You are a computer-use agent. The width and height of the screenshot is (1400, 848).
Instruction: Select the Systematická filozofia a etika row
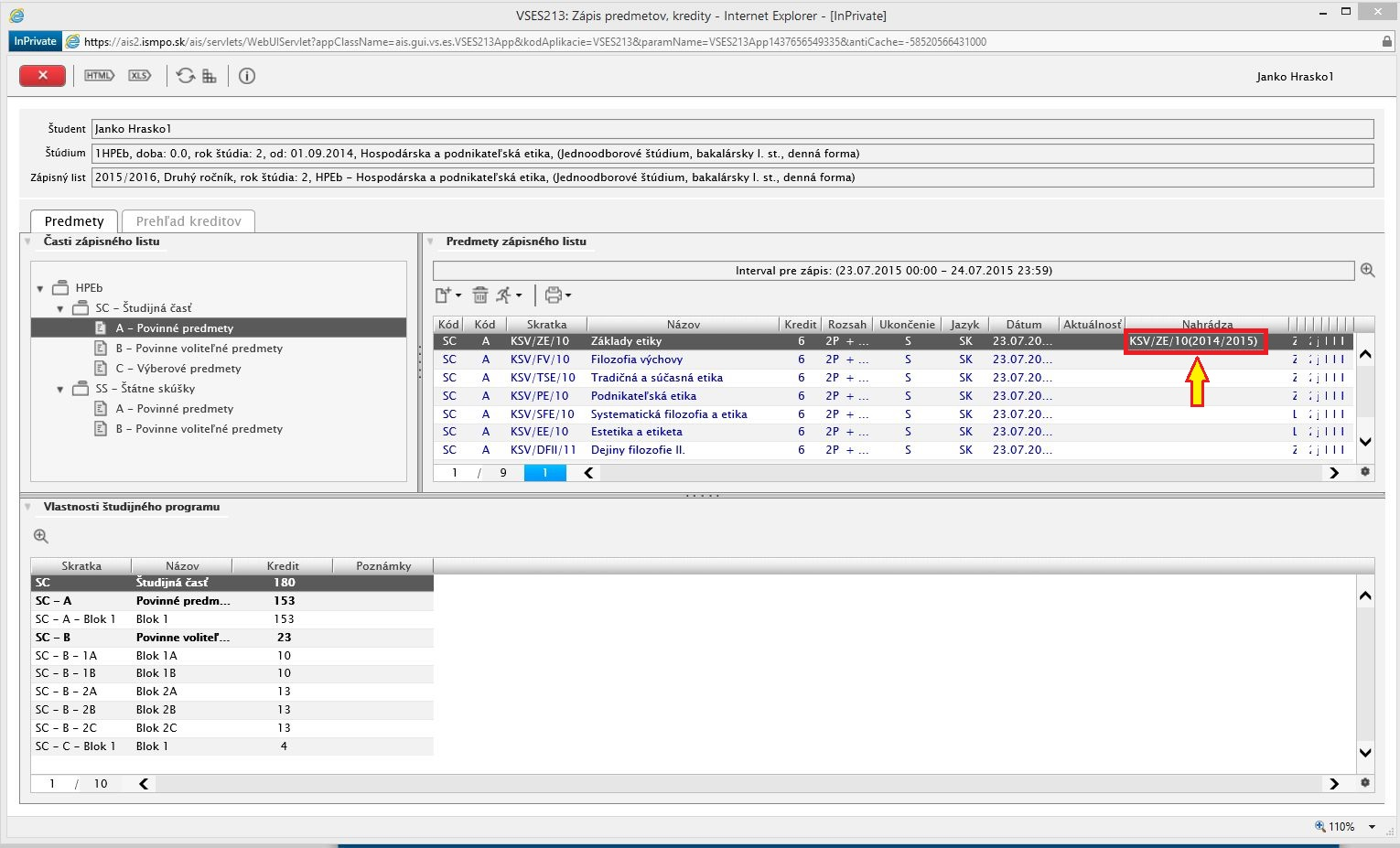tap(893, 414)
